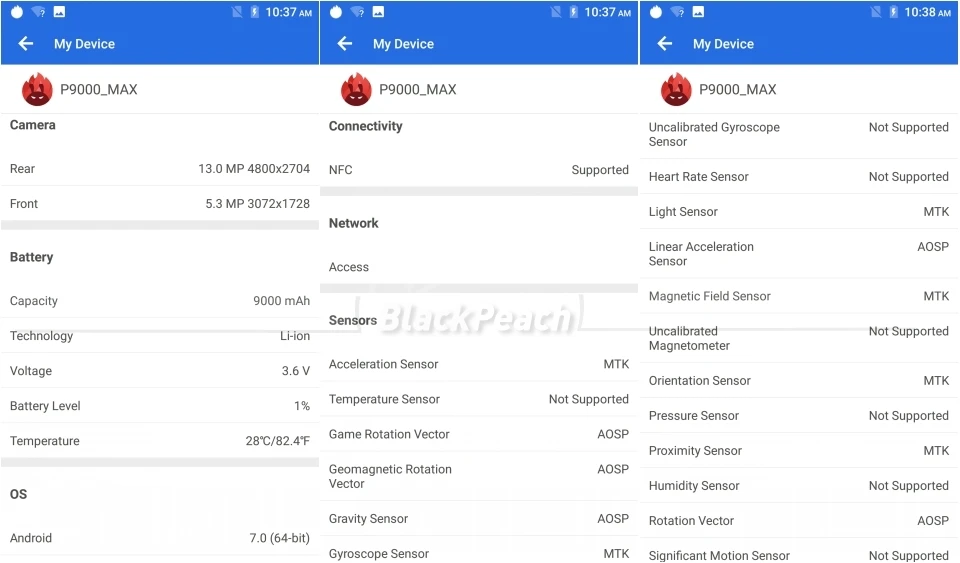Select the Humidity Sensor row
Screen dimensions: 960x563
pyautogui.click(x=799, y=486)
